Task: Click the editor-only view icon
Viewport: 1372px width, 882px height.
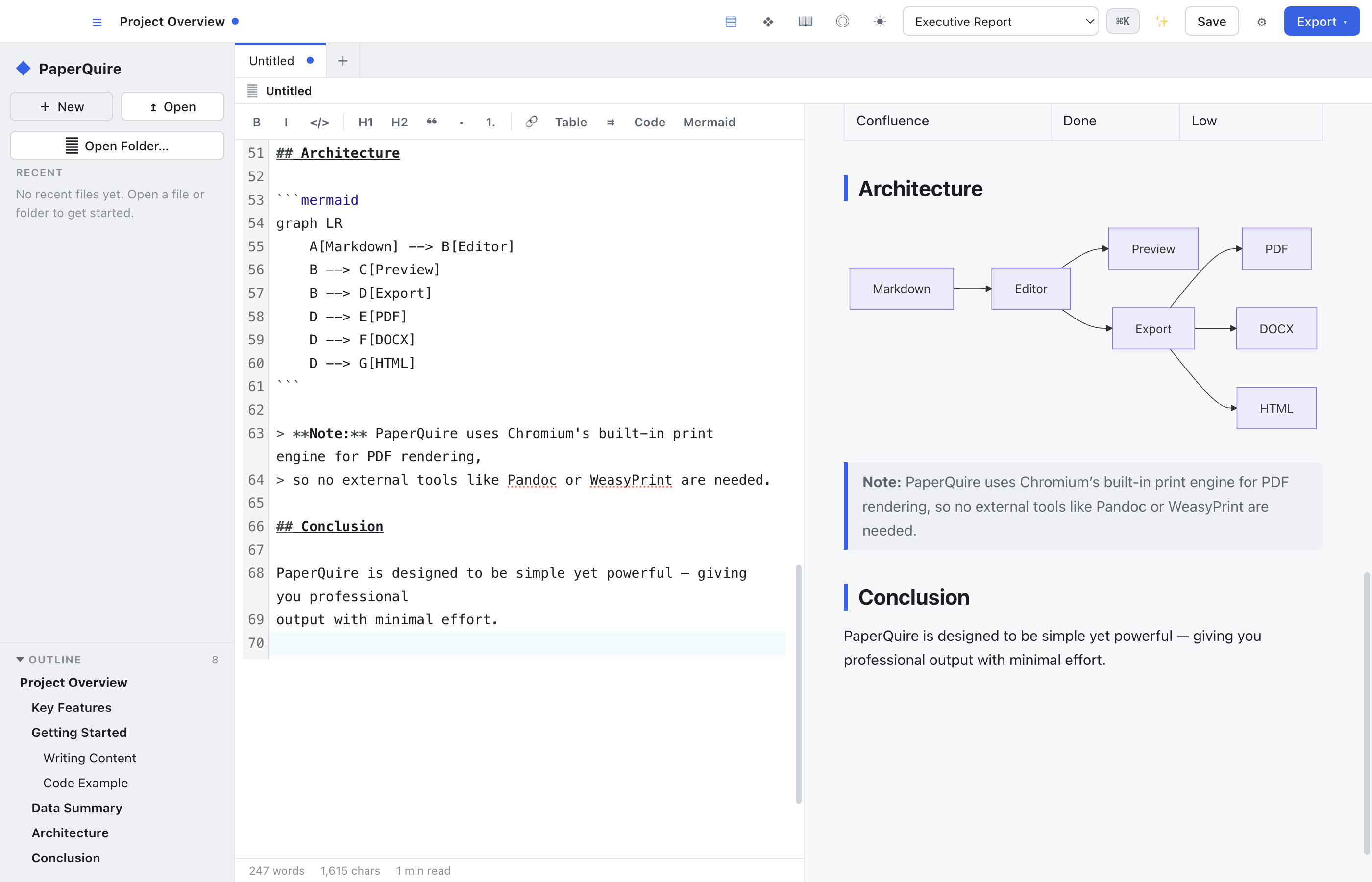Action: tap(731, 22)
